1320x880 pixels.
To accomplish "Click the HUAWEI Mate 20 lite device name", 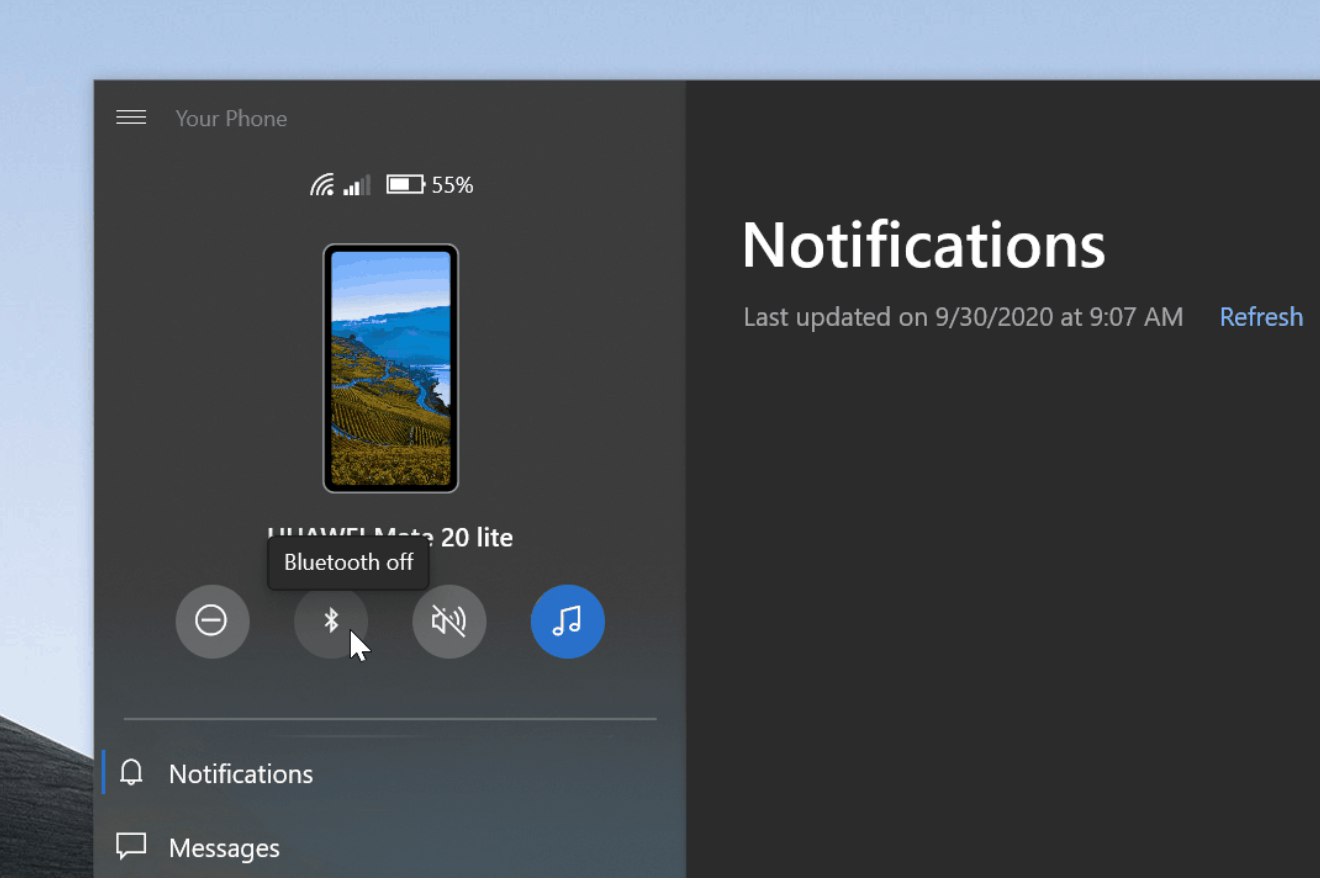I will point(390,537).
